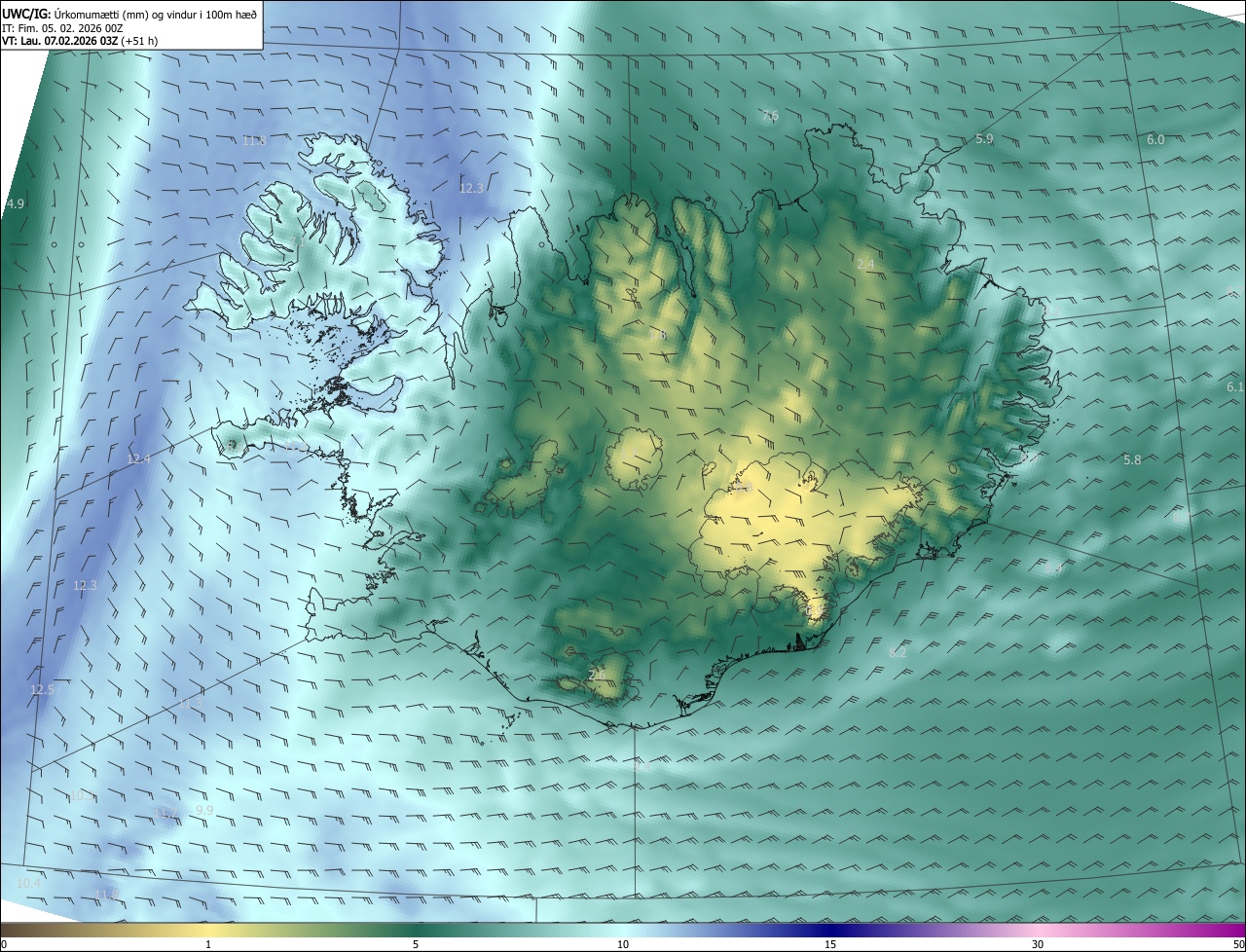Click the colorbar tick label 1

coord(208,944)
